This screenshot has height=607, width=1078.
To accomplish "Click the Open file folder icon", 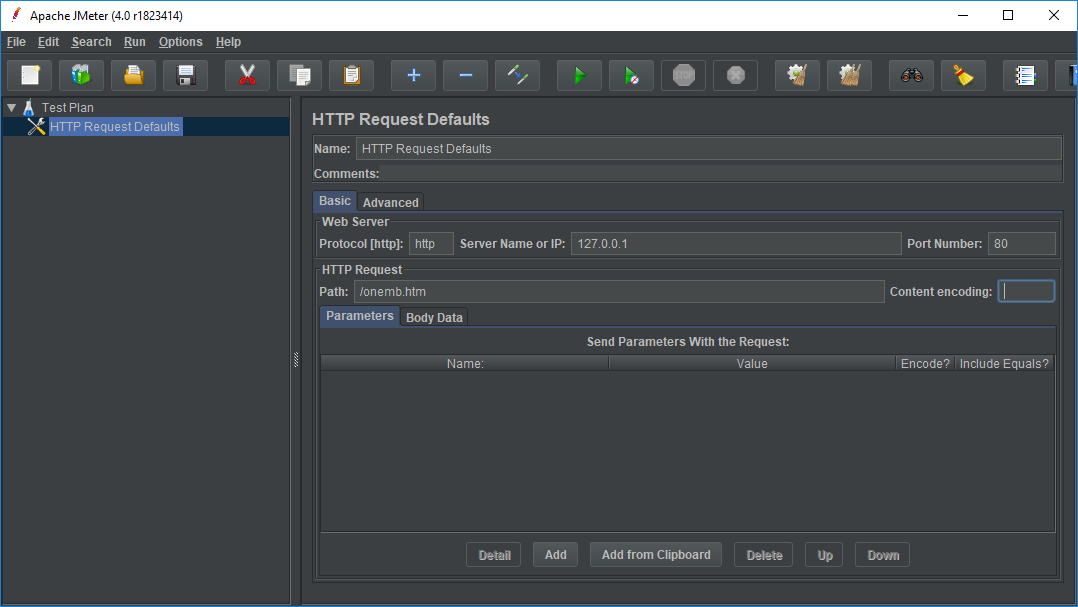I will click(134, 75).
